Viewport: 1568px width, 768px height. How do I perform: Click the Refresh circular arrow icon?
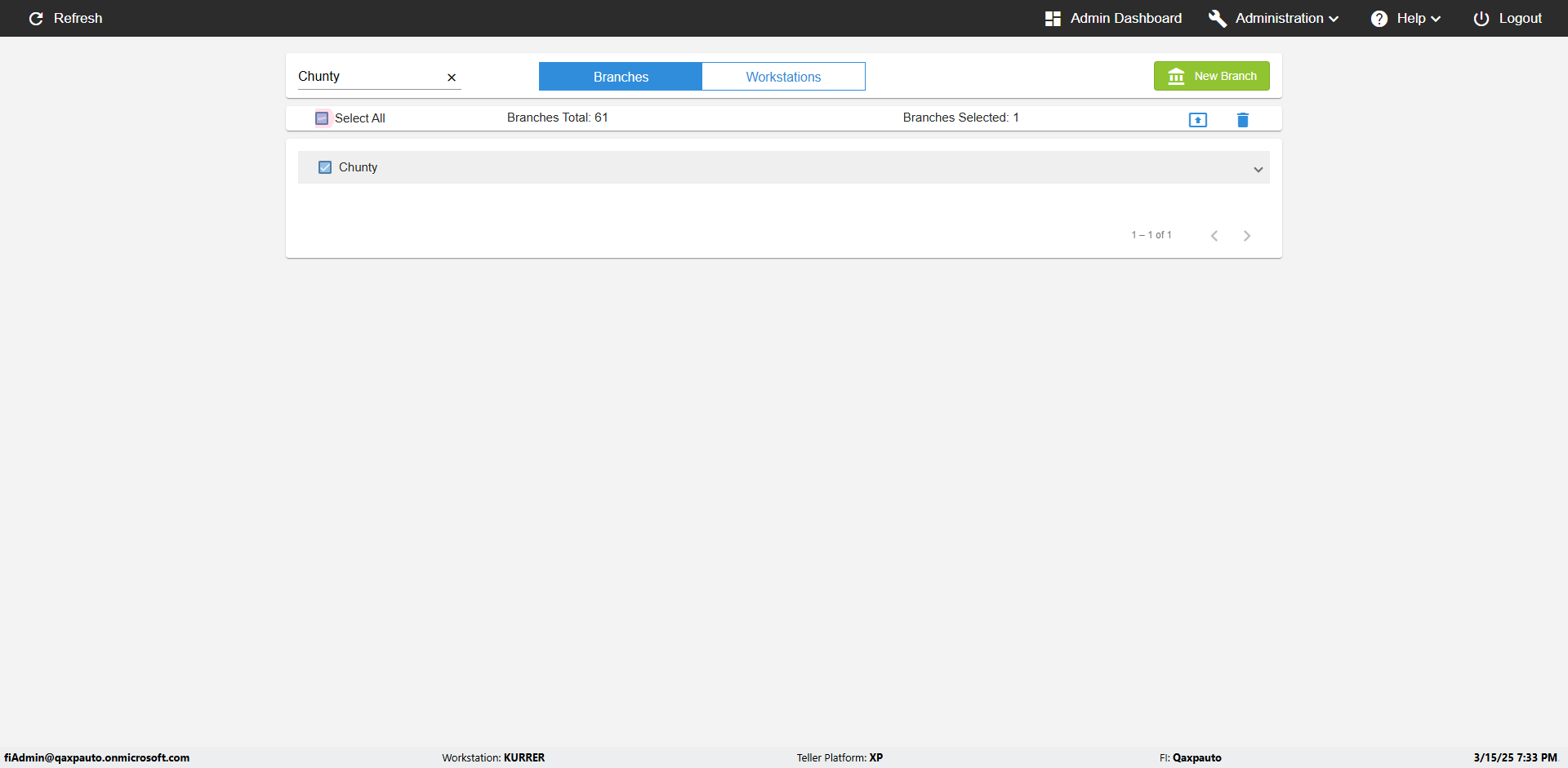coord(36,18)
